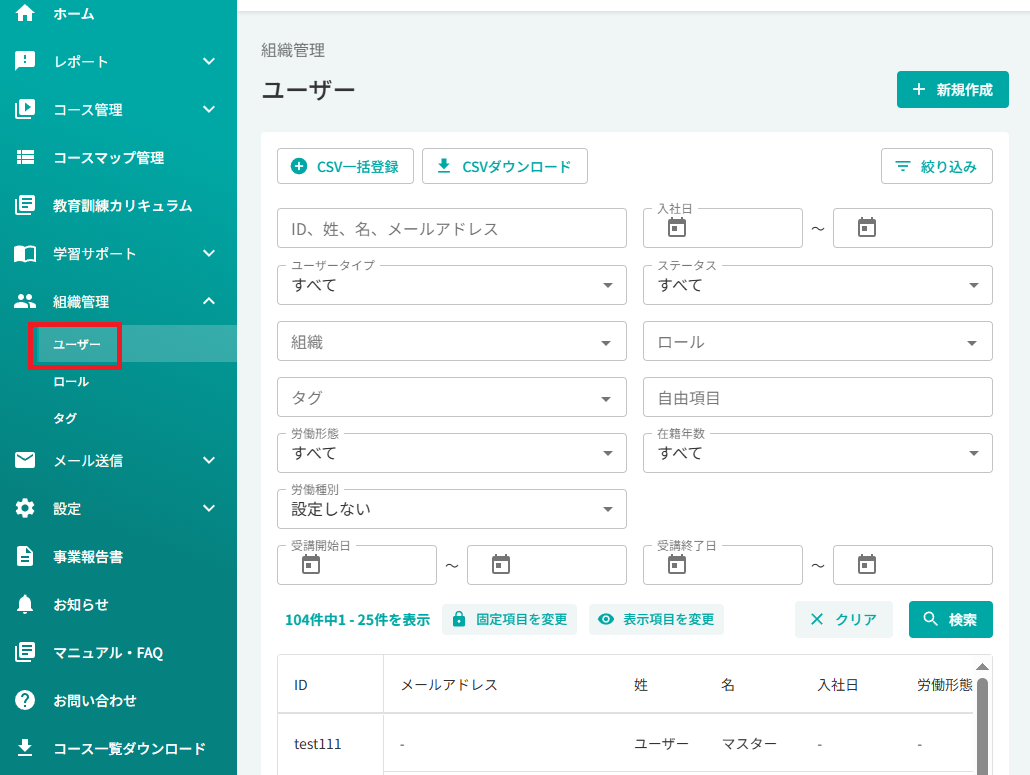Viewport: 1030px width, 775px height.
Task: Go to ホーム menu item
Action: tap(74, 13)
